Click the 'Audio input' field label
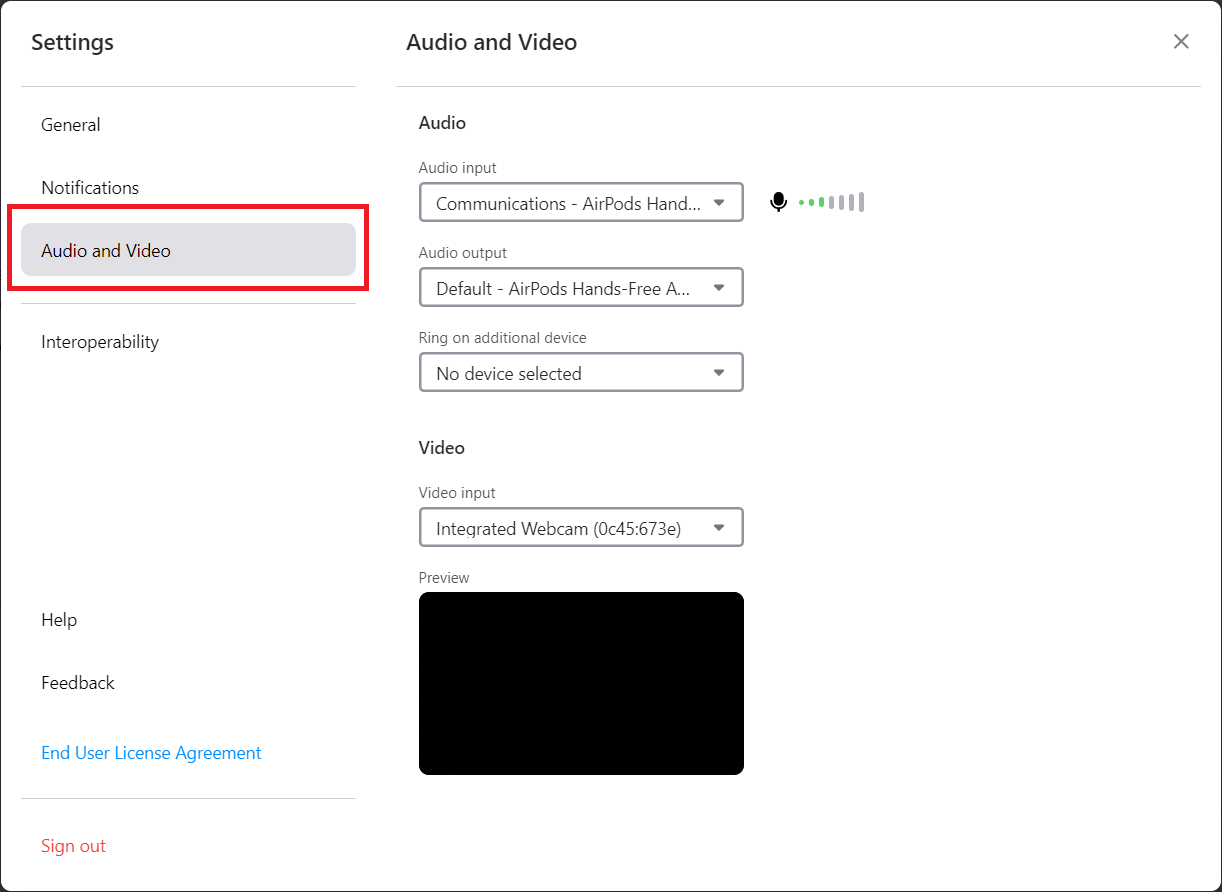 click(x=457, y=168)
